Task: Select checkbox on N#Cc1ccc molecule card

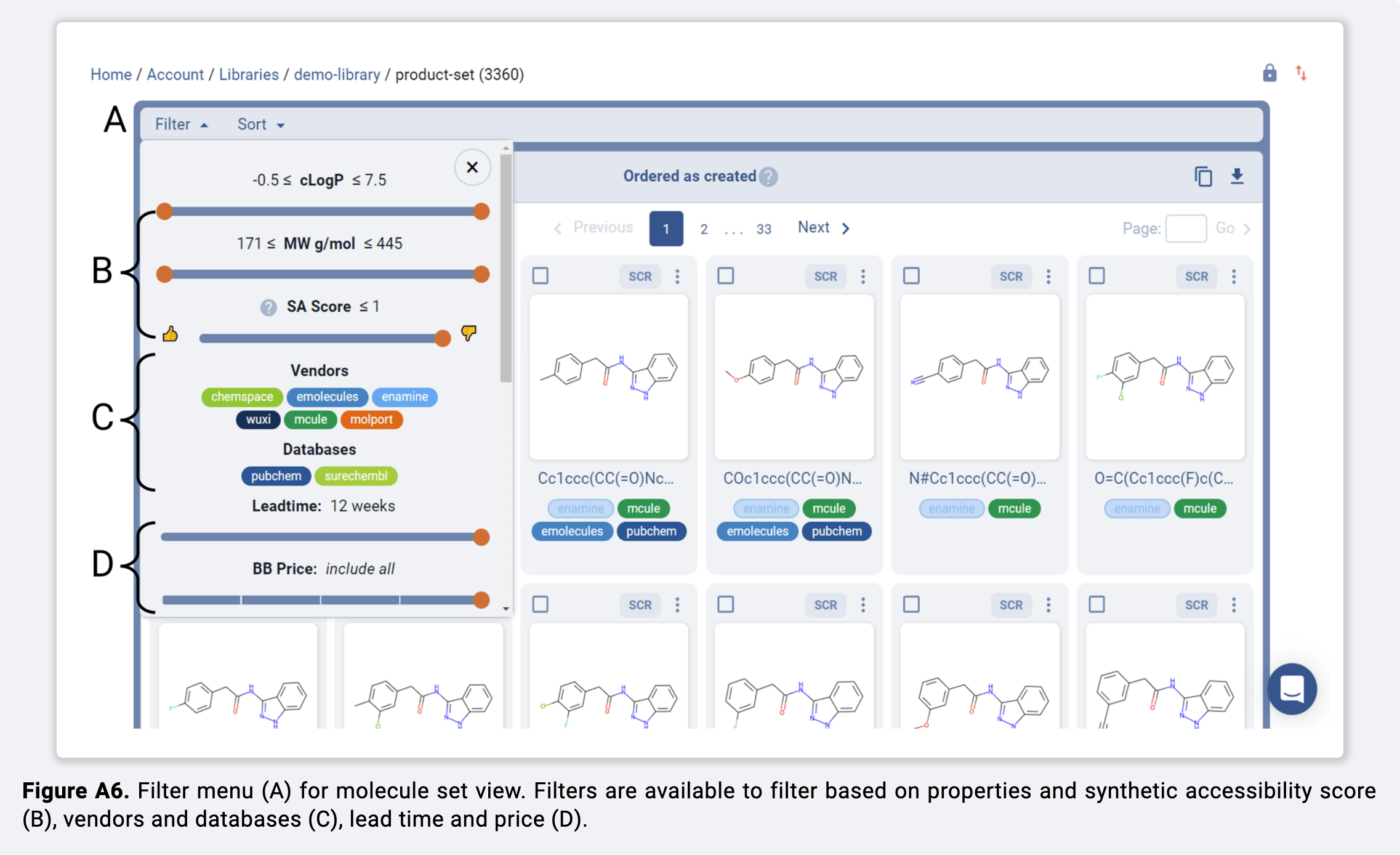Action: 911,275
